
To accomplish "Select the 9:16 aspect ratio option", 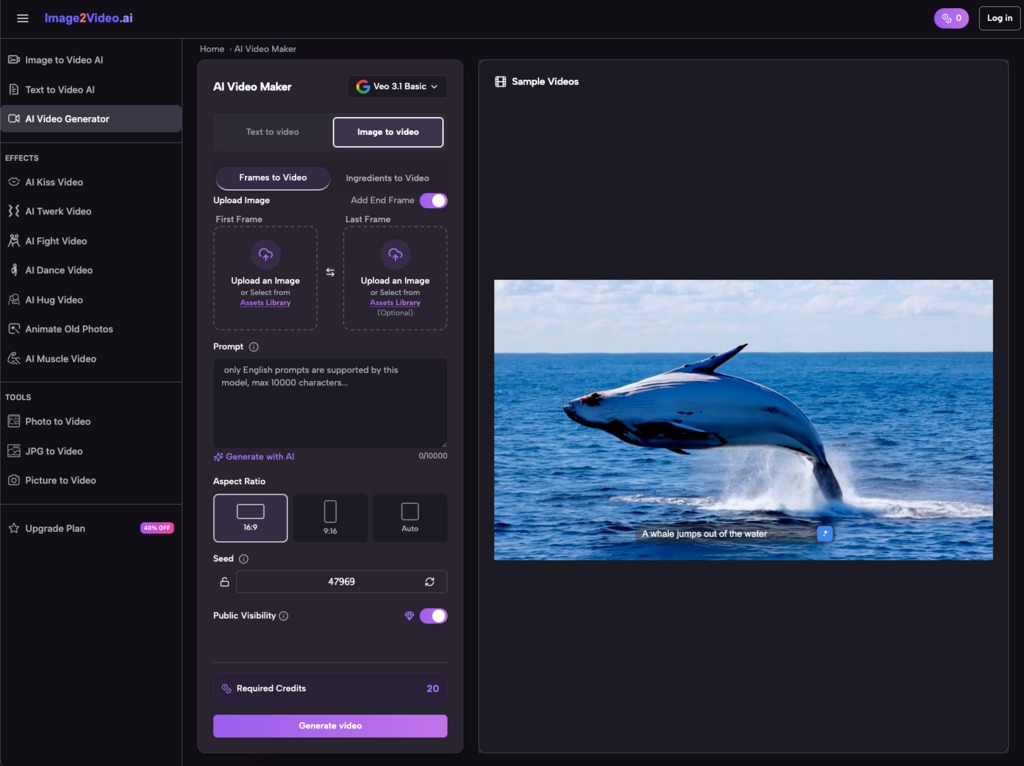I will 330,517.
